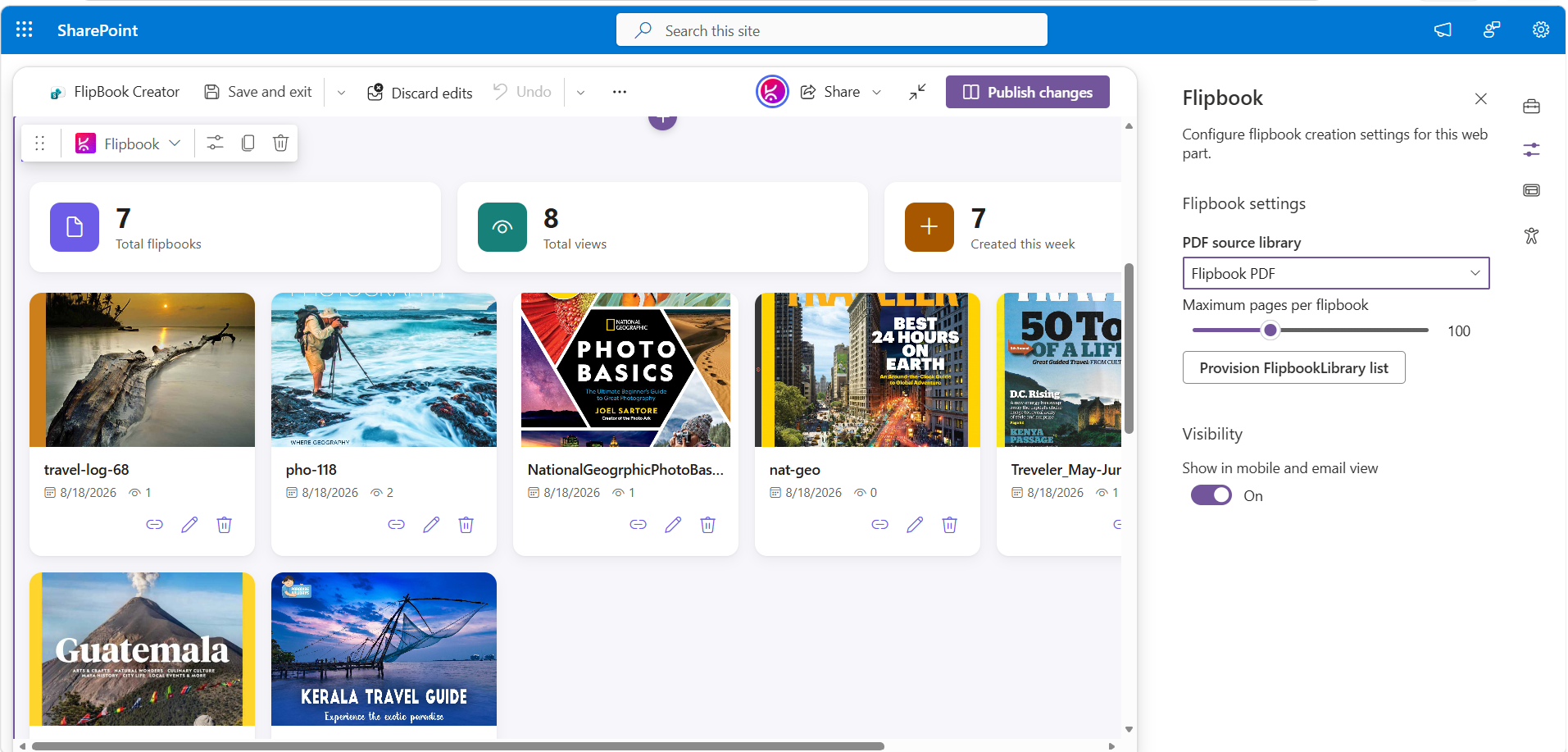Edit the NationalGeogrphicPhotoBas flipbook

coord(673,525)
